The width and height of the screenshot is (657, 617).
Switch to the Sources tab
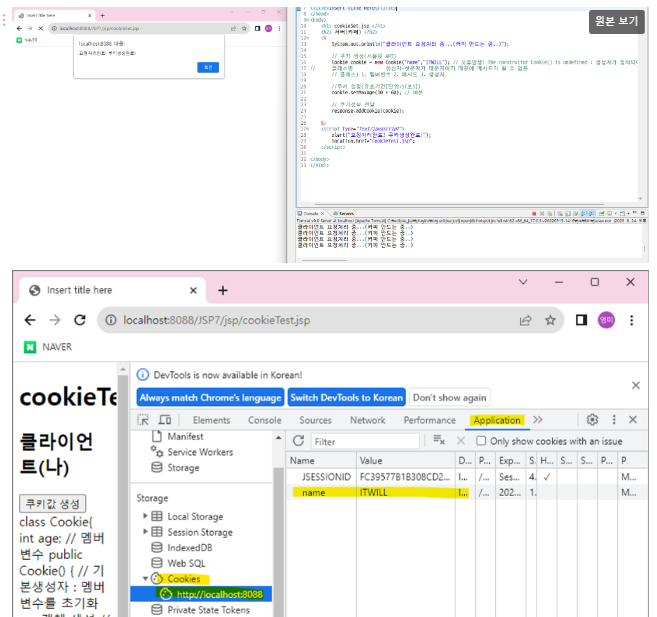(x=315, y=420)
